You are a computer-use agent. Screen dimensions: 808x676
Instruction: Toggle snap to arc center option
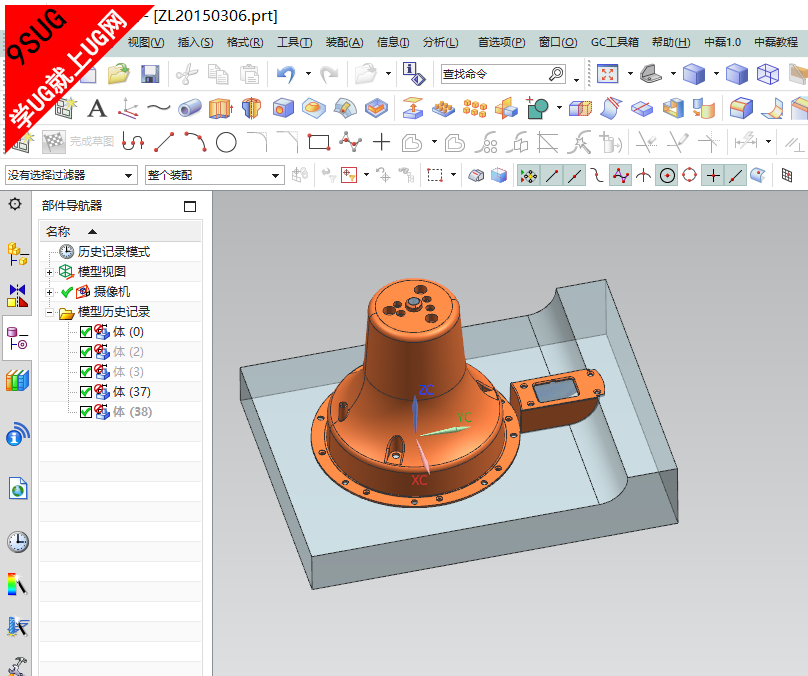(667, 176)
